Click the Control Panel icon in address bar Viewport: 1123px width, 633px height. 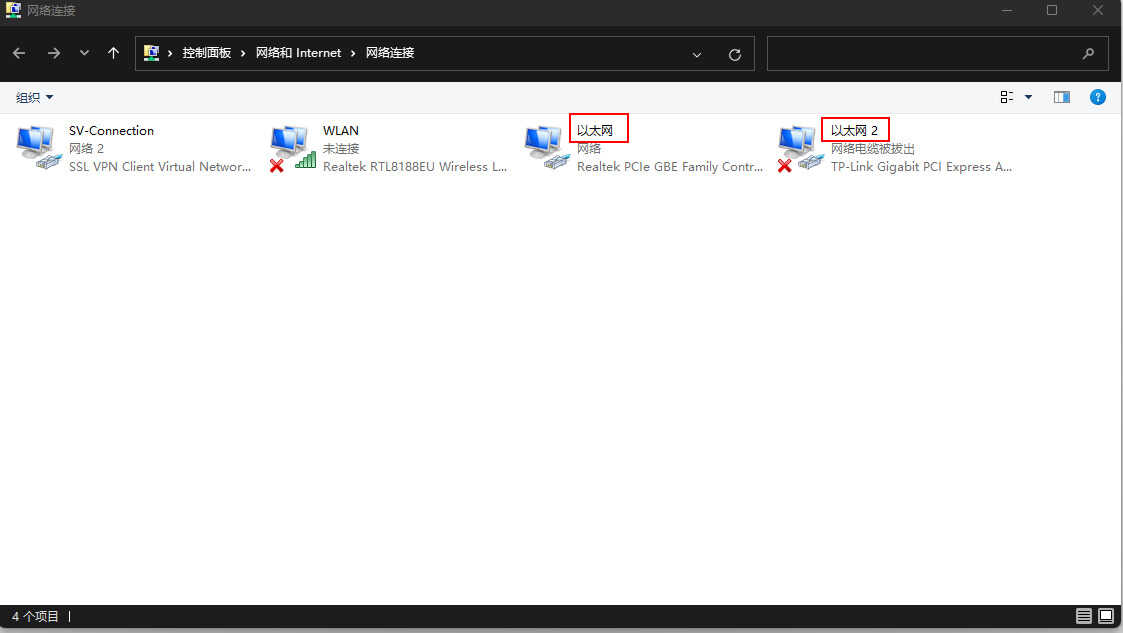pos(151,53)
